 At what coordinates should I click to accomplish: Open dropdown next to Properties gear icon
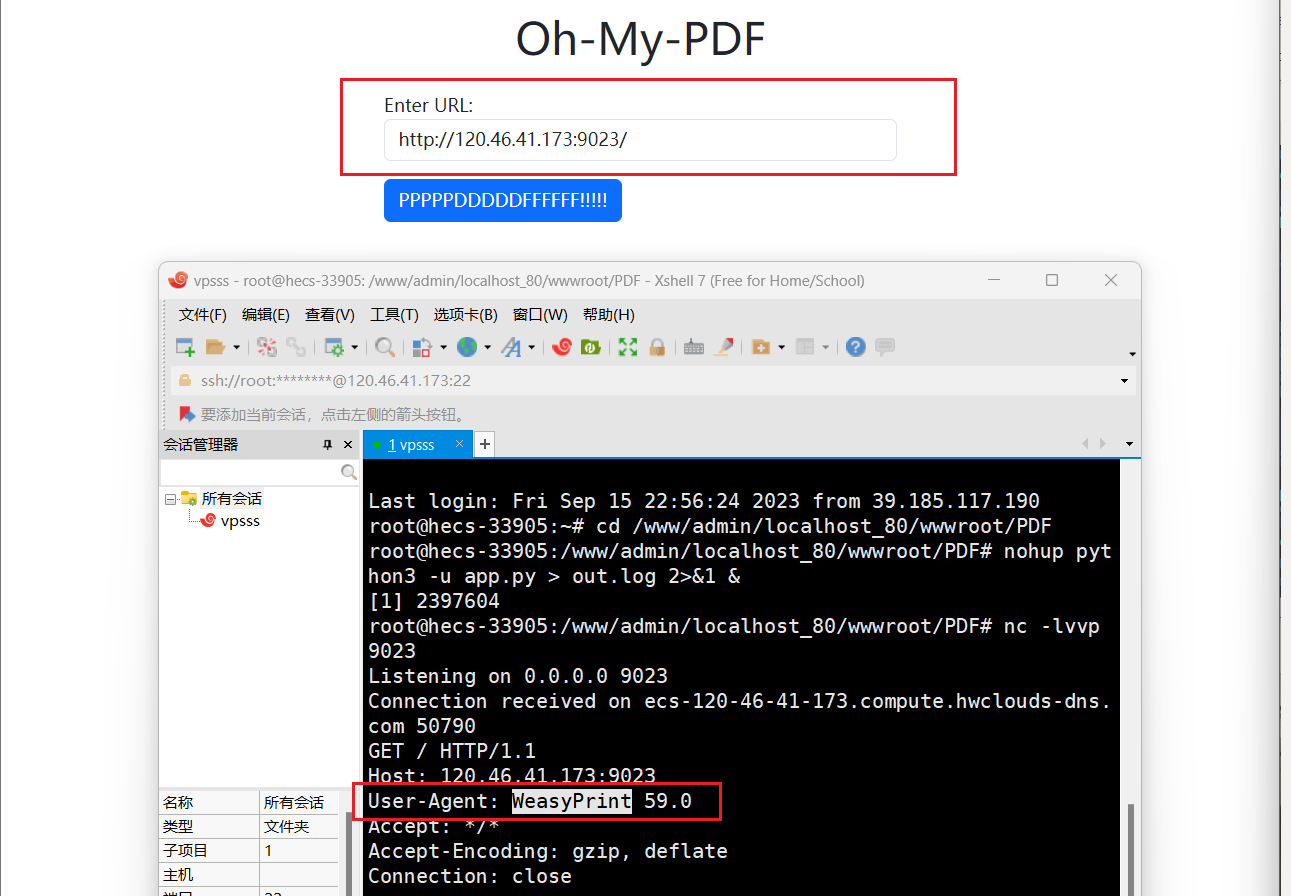click(x=355, y=348)
